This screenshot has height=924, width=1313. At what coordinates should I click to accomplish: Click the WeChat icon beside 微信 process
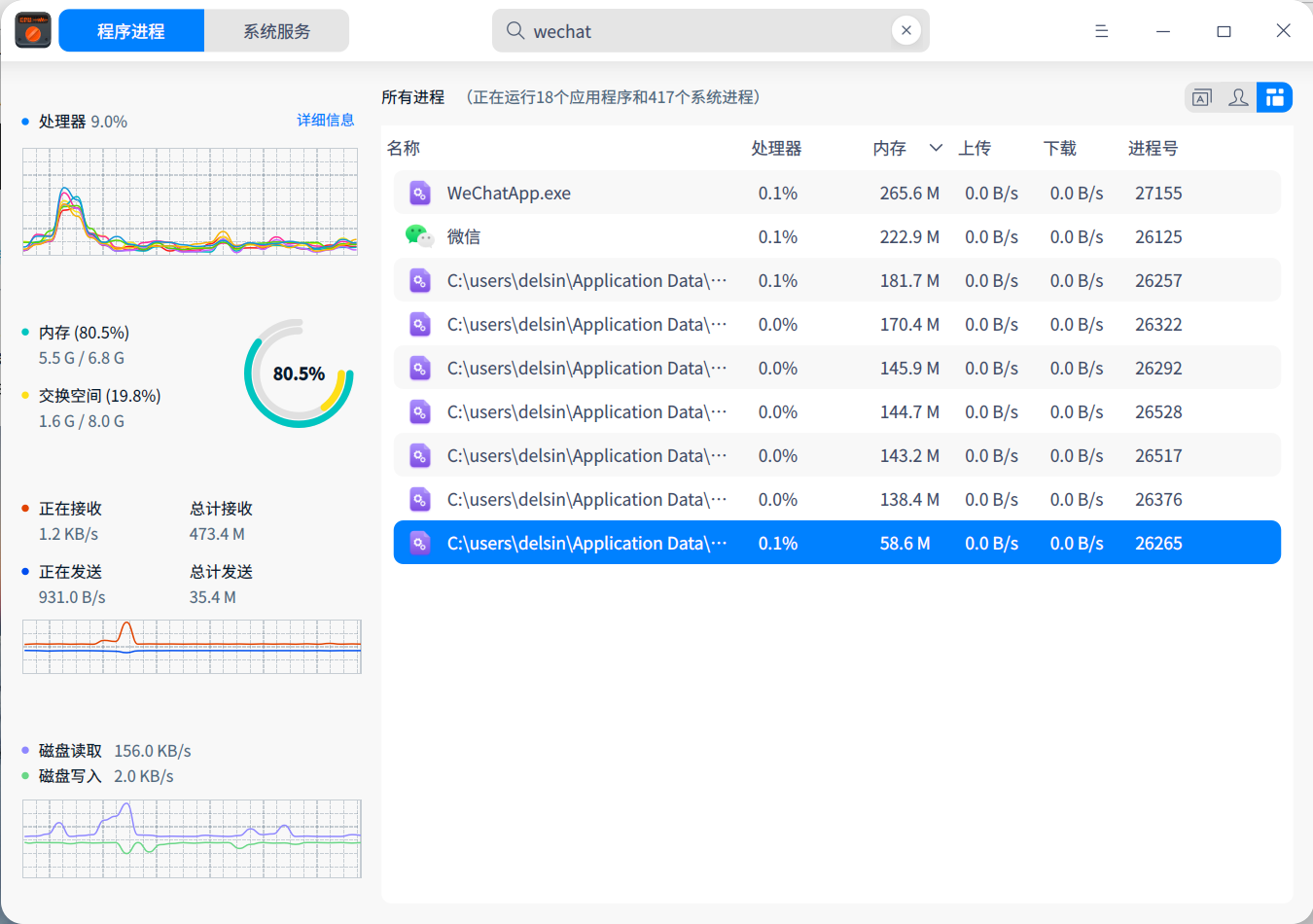[419, 236]
